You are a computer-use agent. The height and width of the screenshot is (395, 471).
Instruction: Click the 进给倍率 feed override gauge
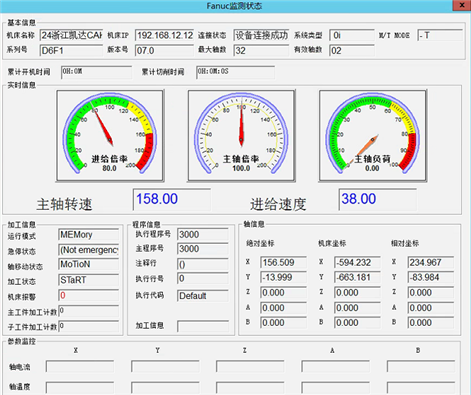click(110, 136)
